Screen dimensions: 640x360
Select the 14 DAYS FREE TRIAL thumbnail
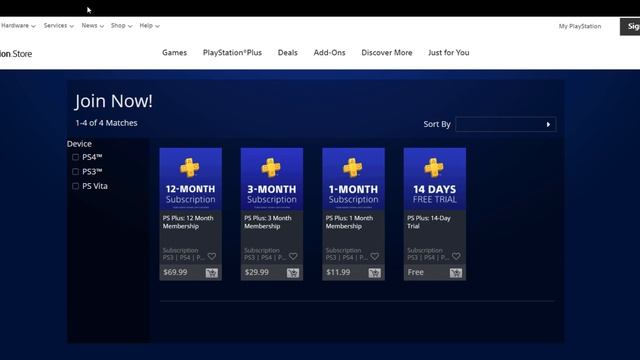435,179
